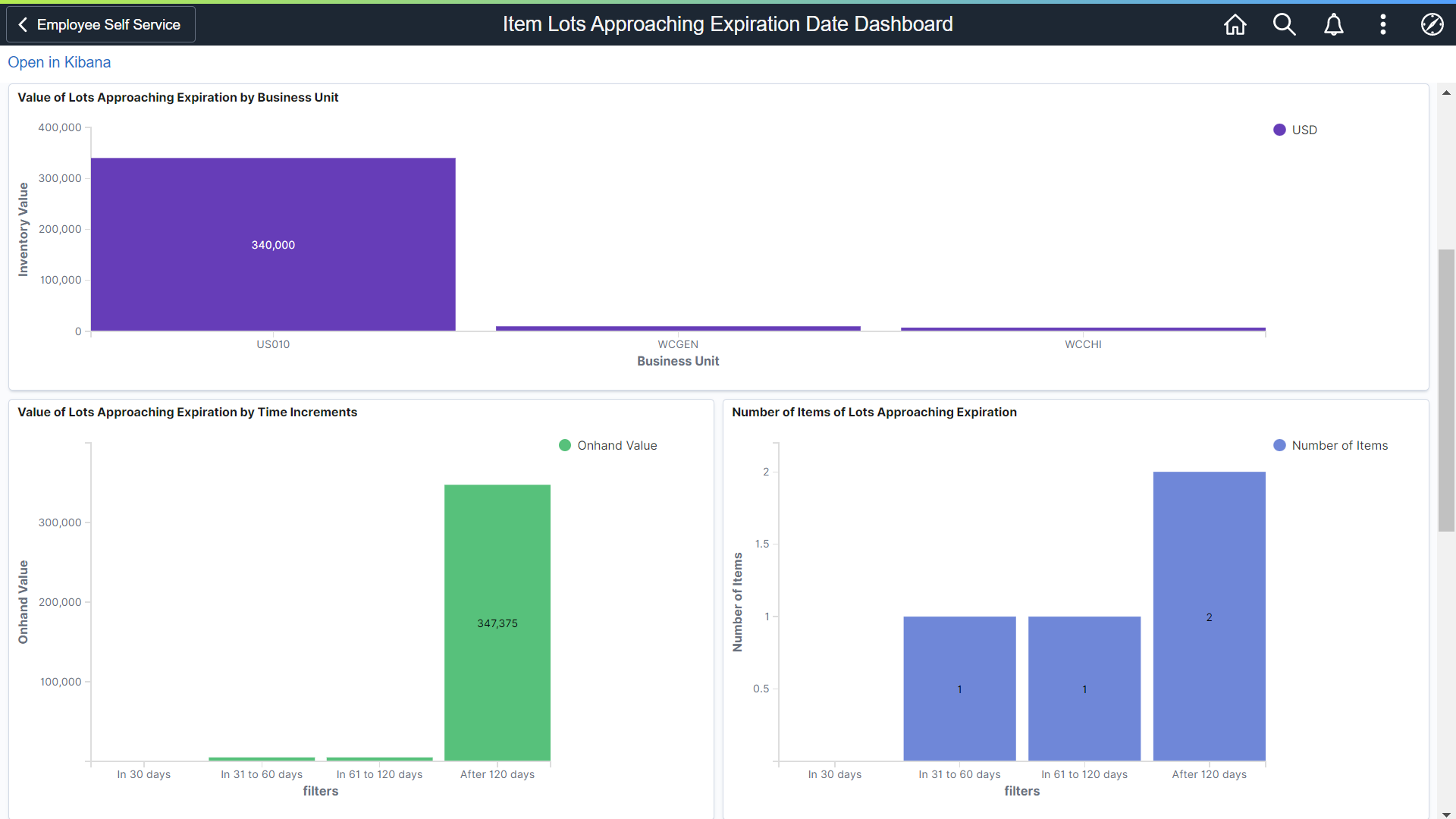The height and width of the screenshot is (819, 1456).
Task: Select the WCGEN business unit bar
Action: click(x=678, y=328)
